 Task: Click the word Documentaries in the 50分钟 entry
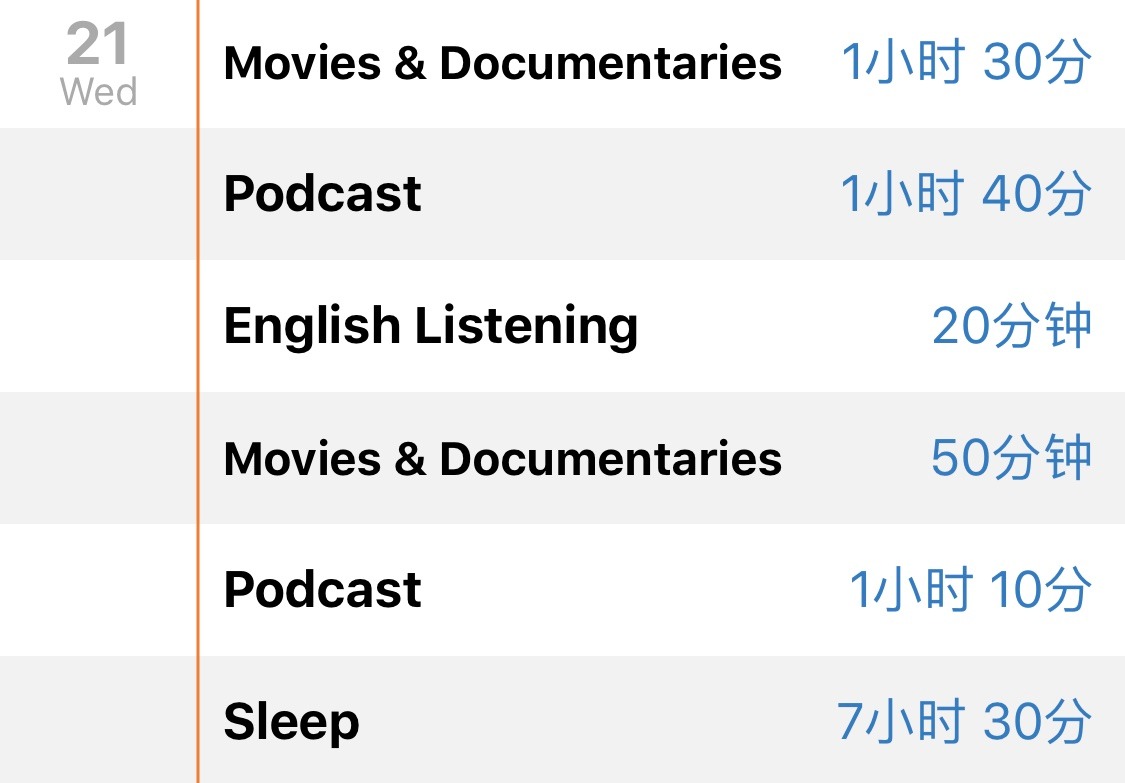(x=611, y=459)
